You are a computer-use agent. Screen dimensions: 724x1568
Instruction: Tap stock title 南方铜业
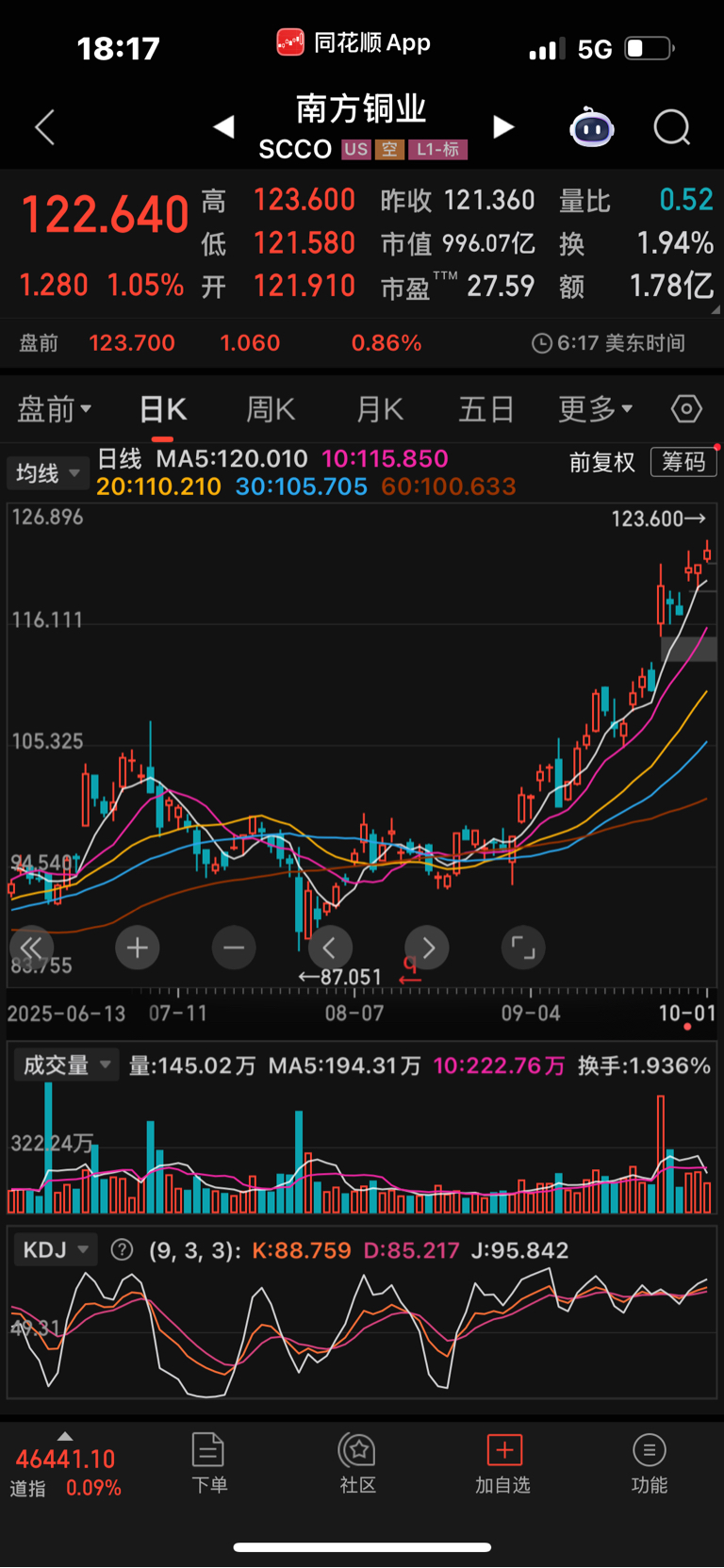[x=361, y=109]
